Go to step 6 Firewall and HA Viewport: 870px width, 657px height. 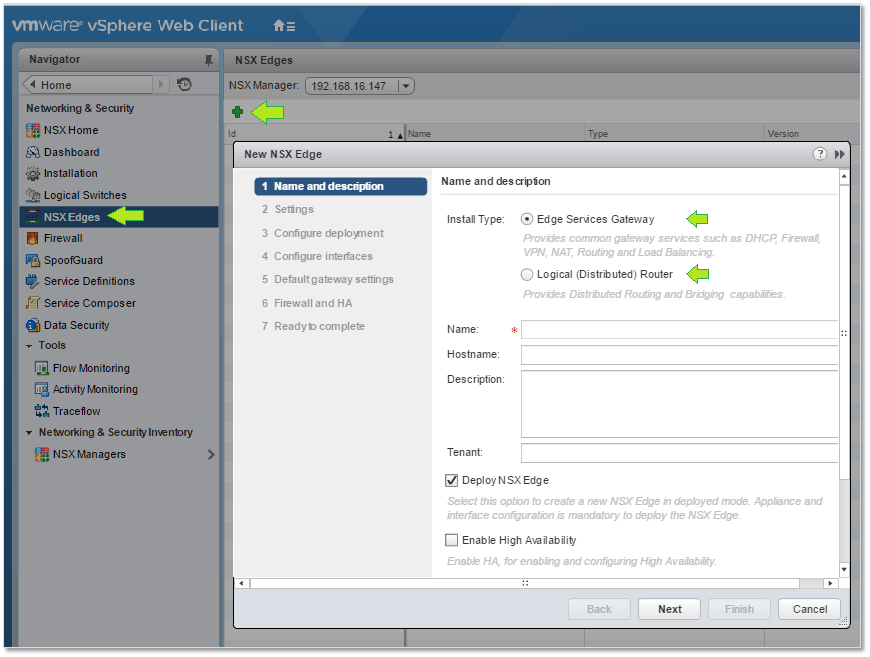pyautogui.click(x=307, y=304)
